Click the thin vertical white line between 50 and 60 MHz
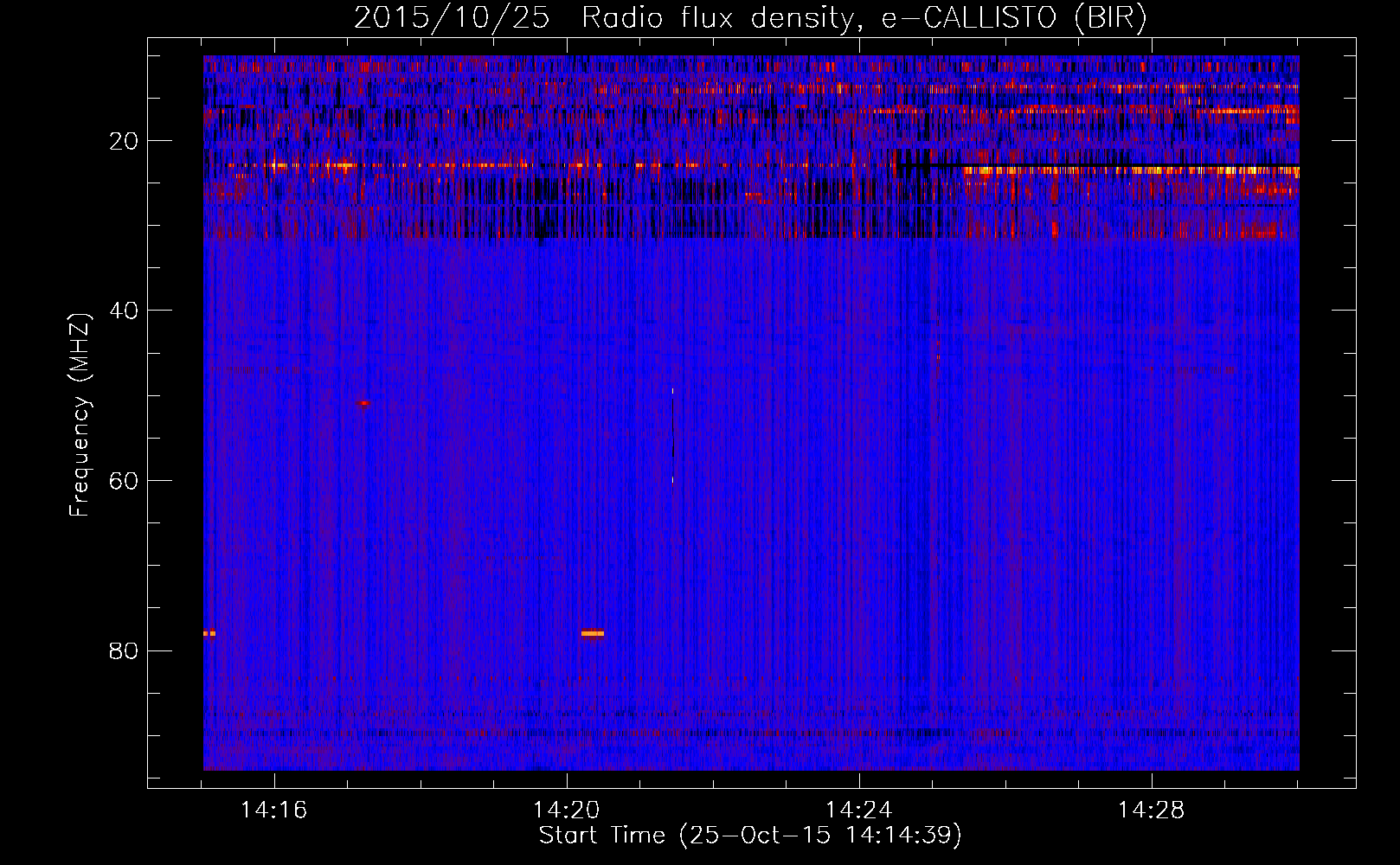 [672, 437]
